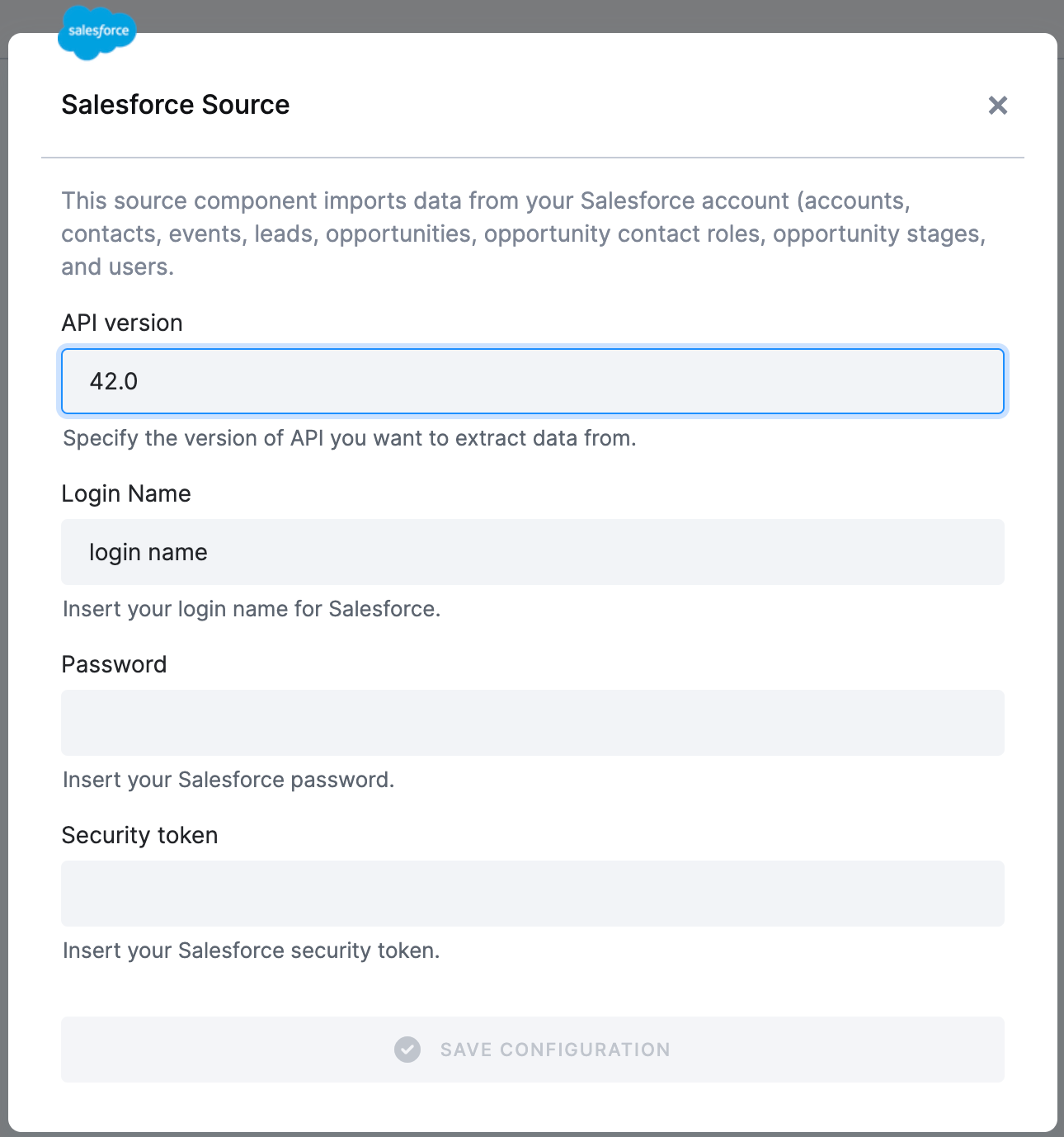
Task: Clear the value 42.0 in API version
Action: 116,381
